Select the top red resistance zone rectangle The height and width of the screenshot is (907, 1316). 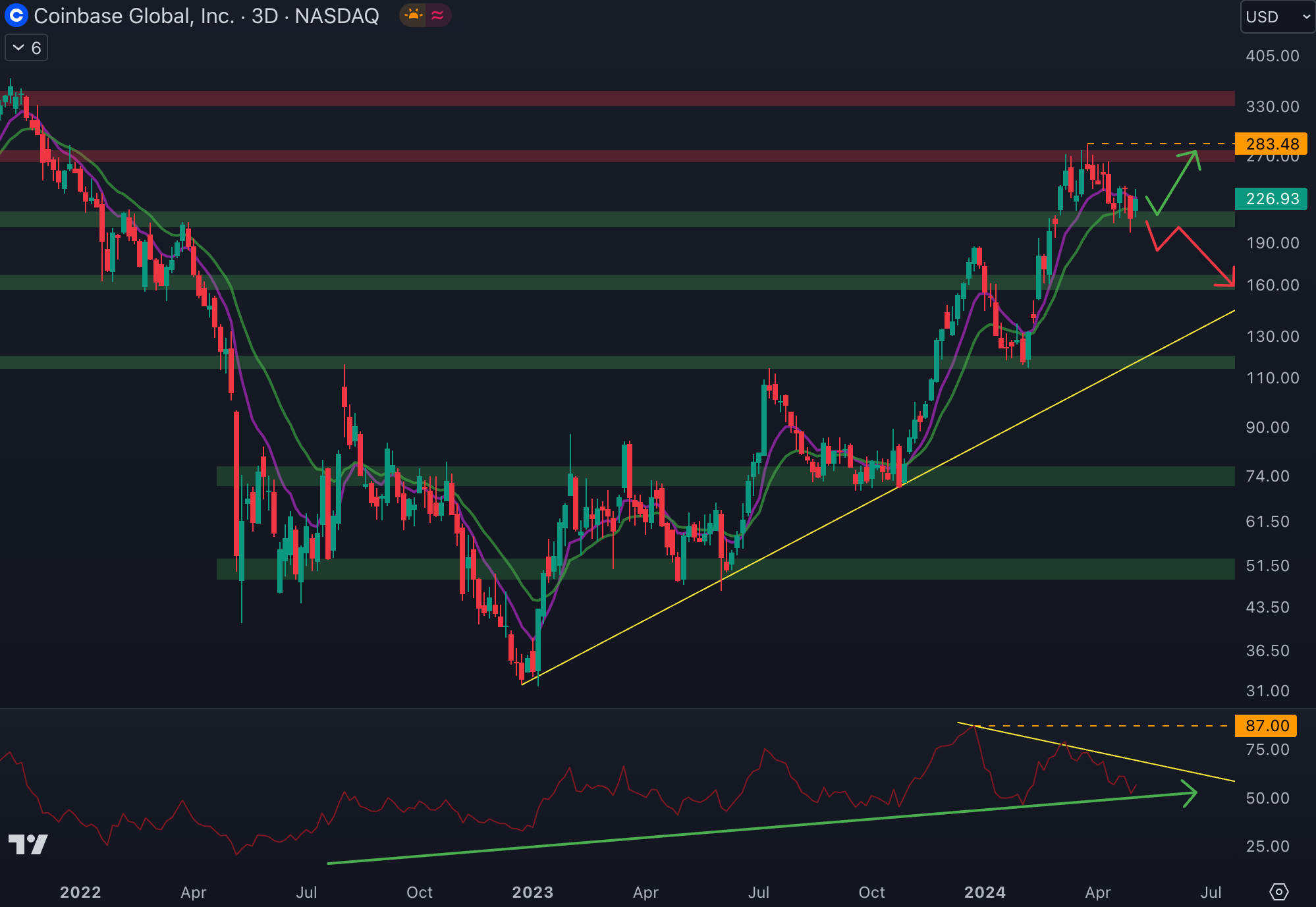click(x=593, y=98)
